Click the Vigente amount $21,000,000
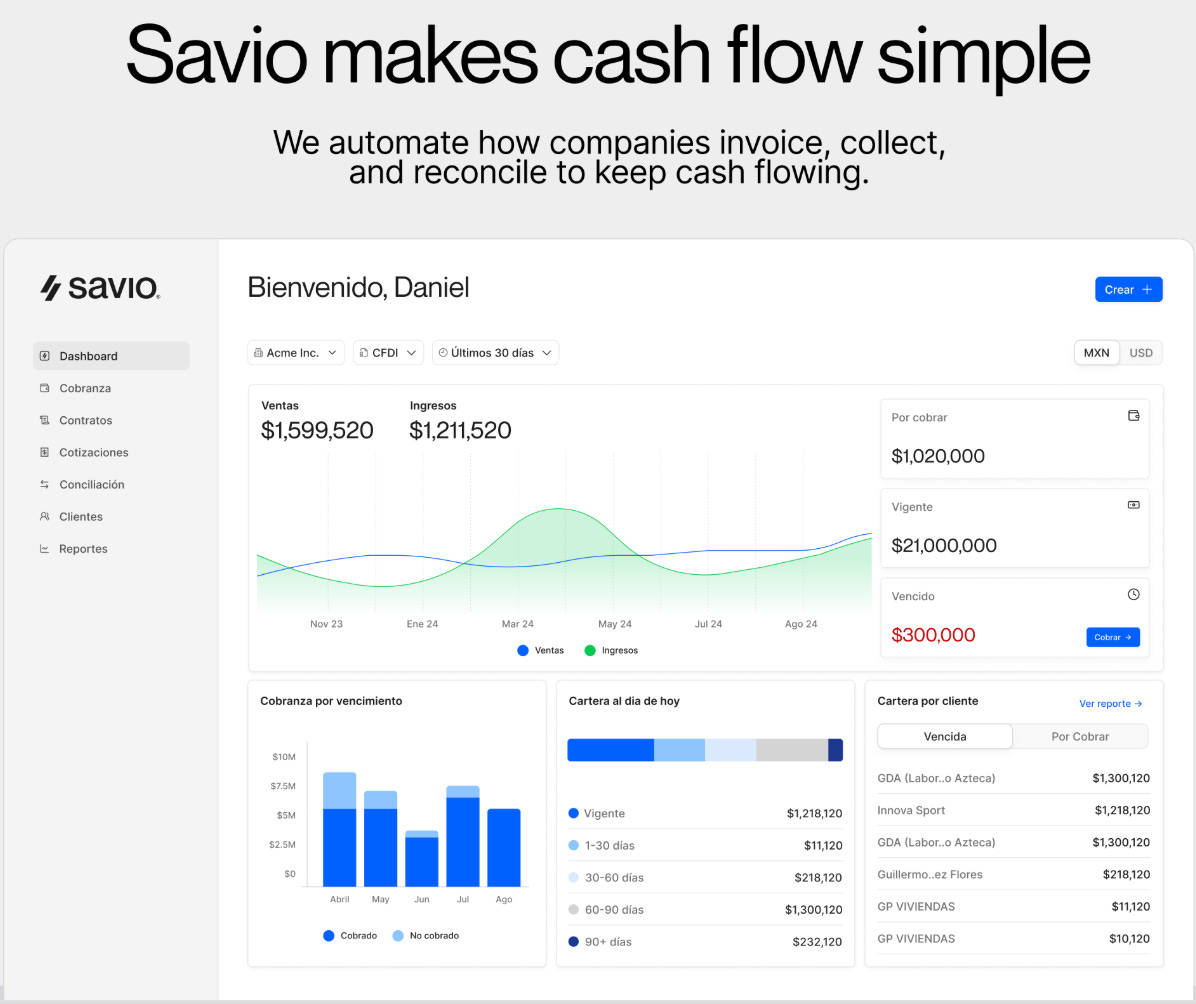The image size is (1196, 1004). tap(944, 545)
